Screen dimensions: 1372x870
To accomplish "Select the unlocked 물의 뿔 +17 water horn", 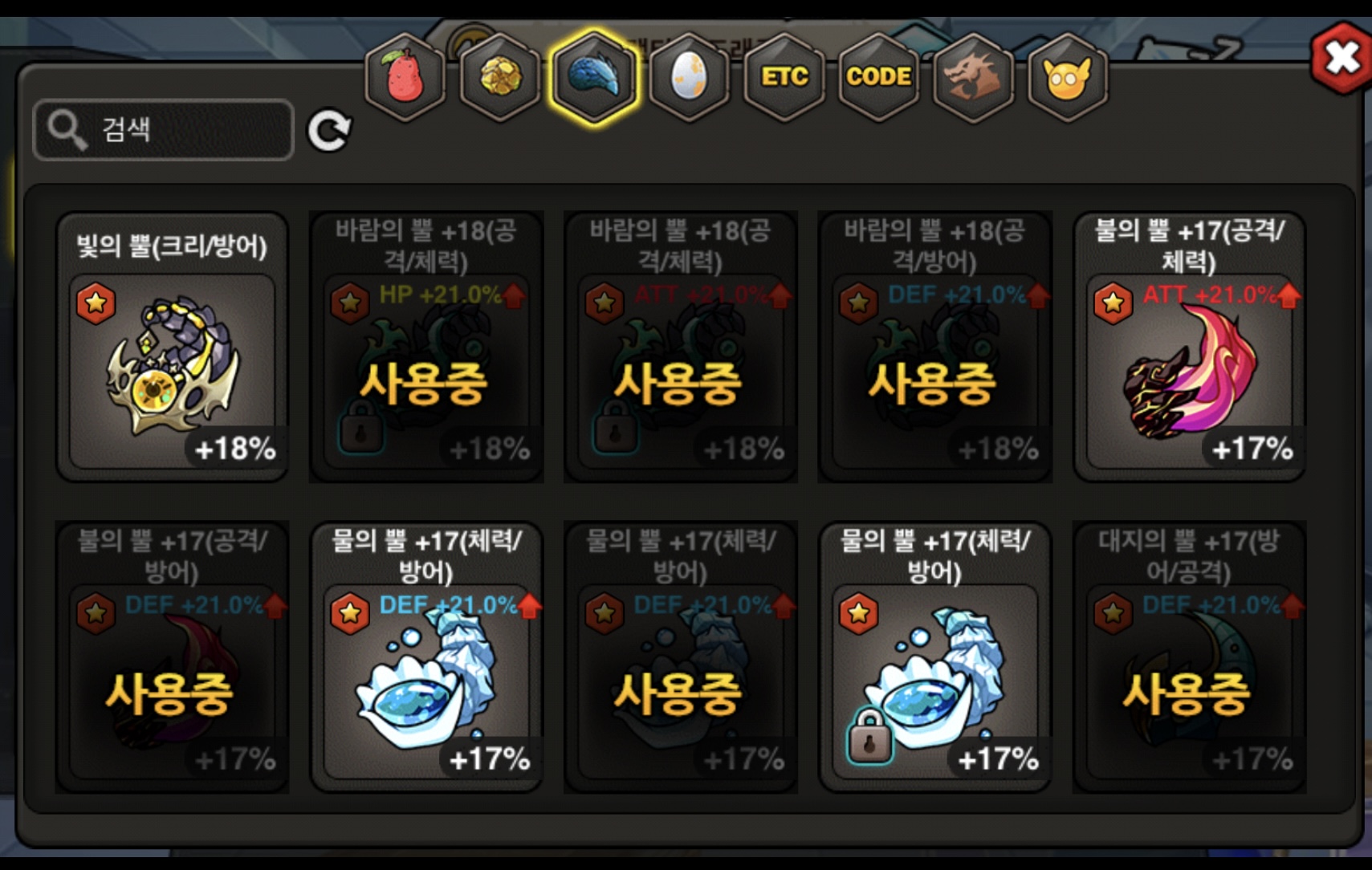I will 426,657.
